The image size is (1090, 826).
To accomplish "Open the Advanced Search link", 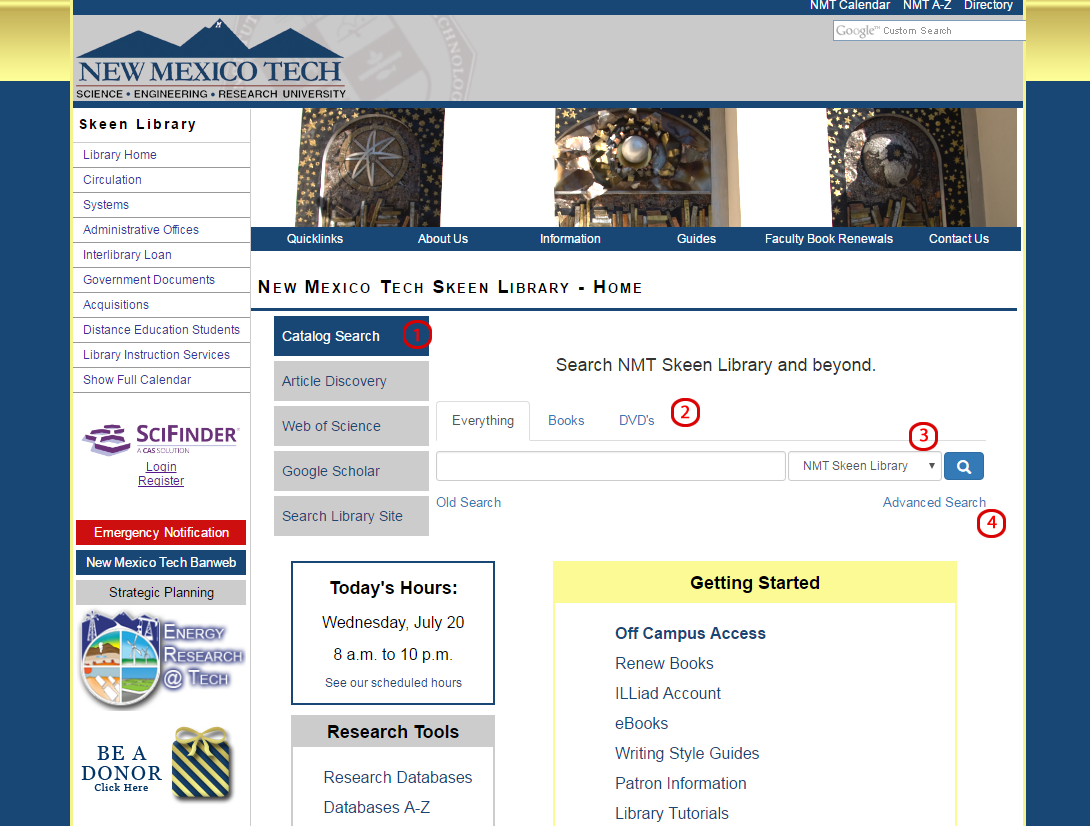I will click(x=934, y=502).
